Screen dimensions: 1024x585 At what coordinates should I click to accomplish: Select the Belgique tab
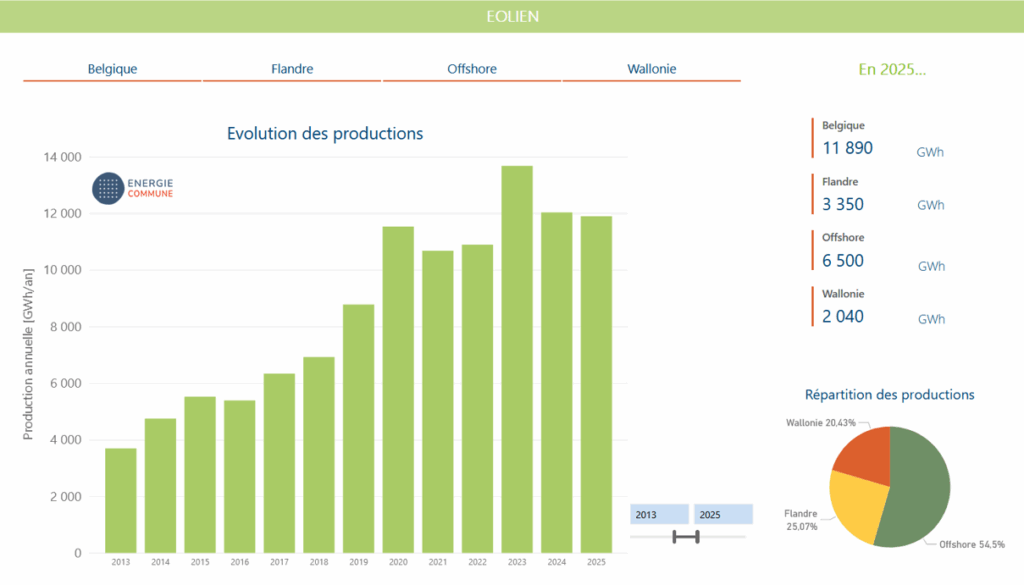(112, 69)
